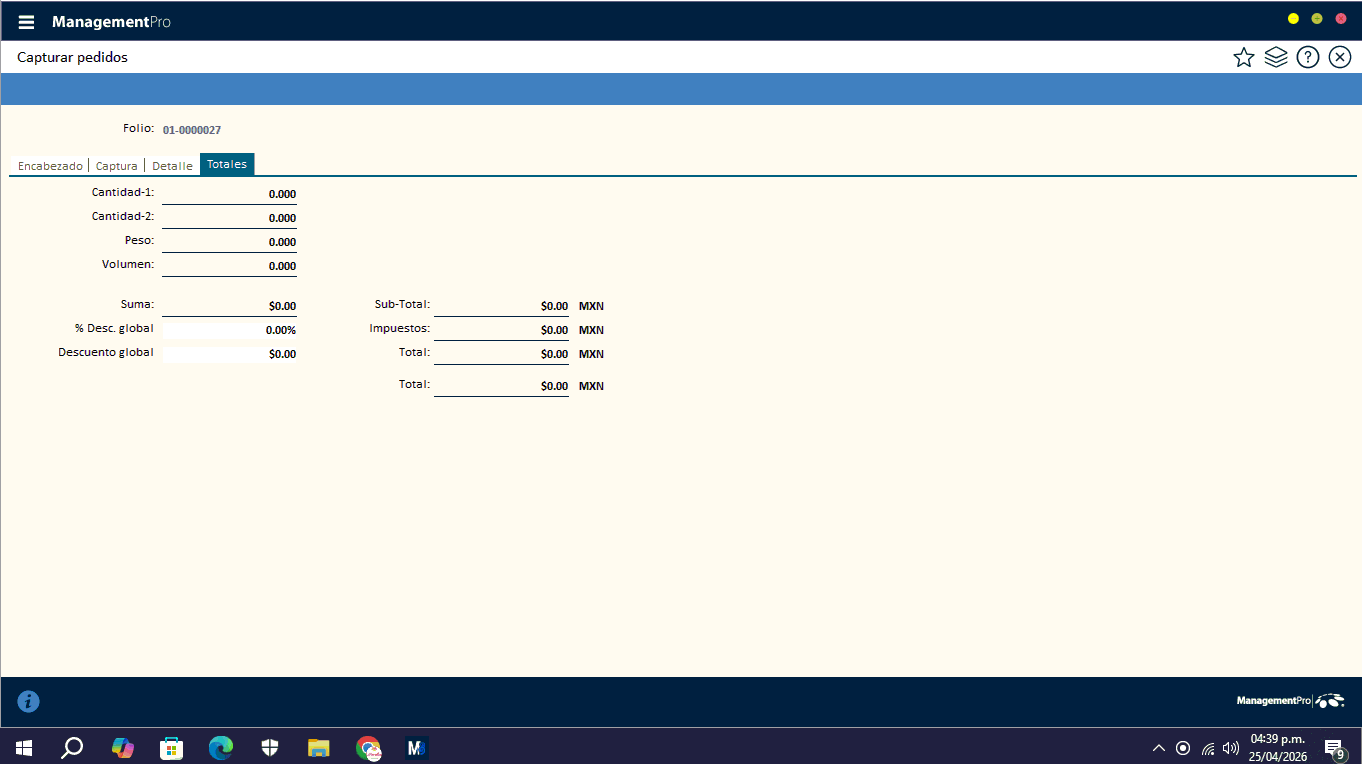The width and height of the screenshot is (1362, 764).
Task: Focus the Descuento global amount field
Action: pos(229,354)
